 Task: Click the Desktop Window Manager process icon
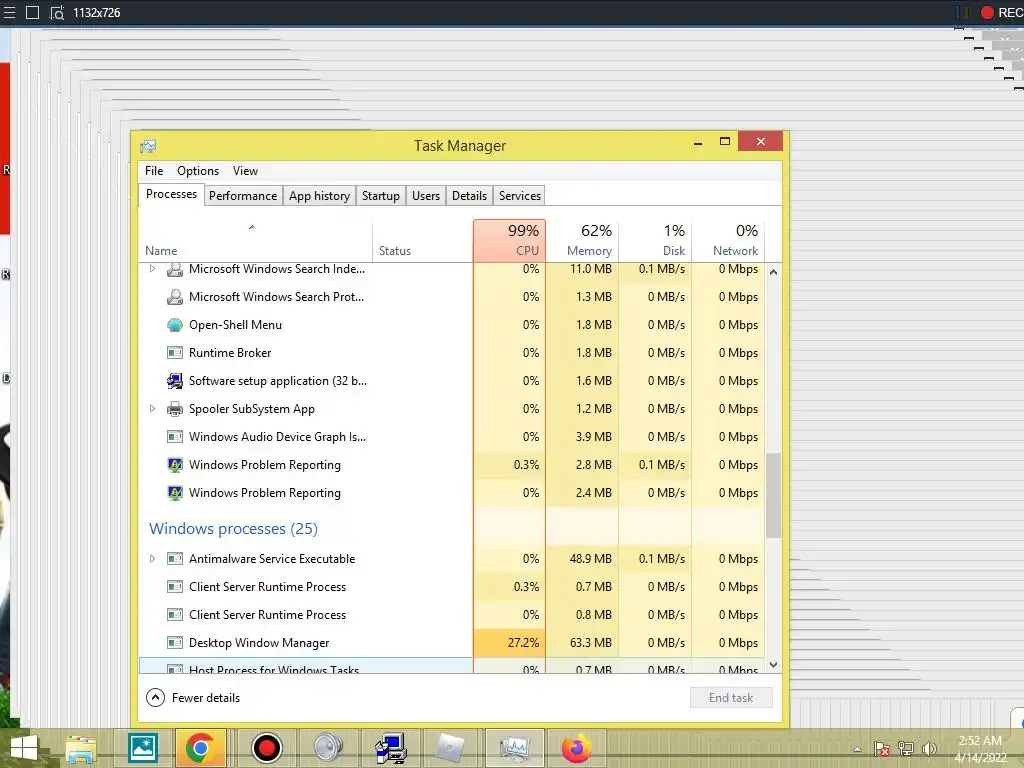click(174, 643)
